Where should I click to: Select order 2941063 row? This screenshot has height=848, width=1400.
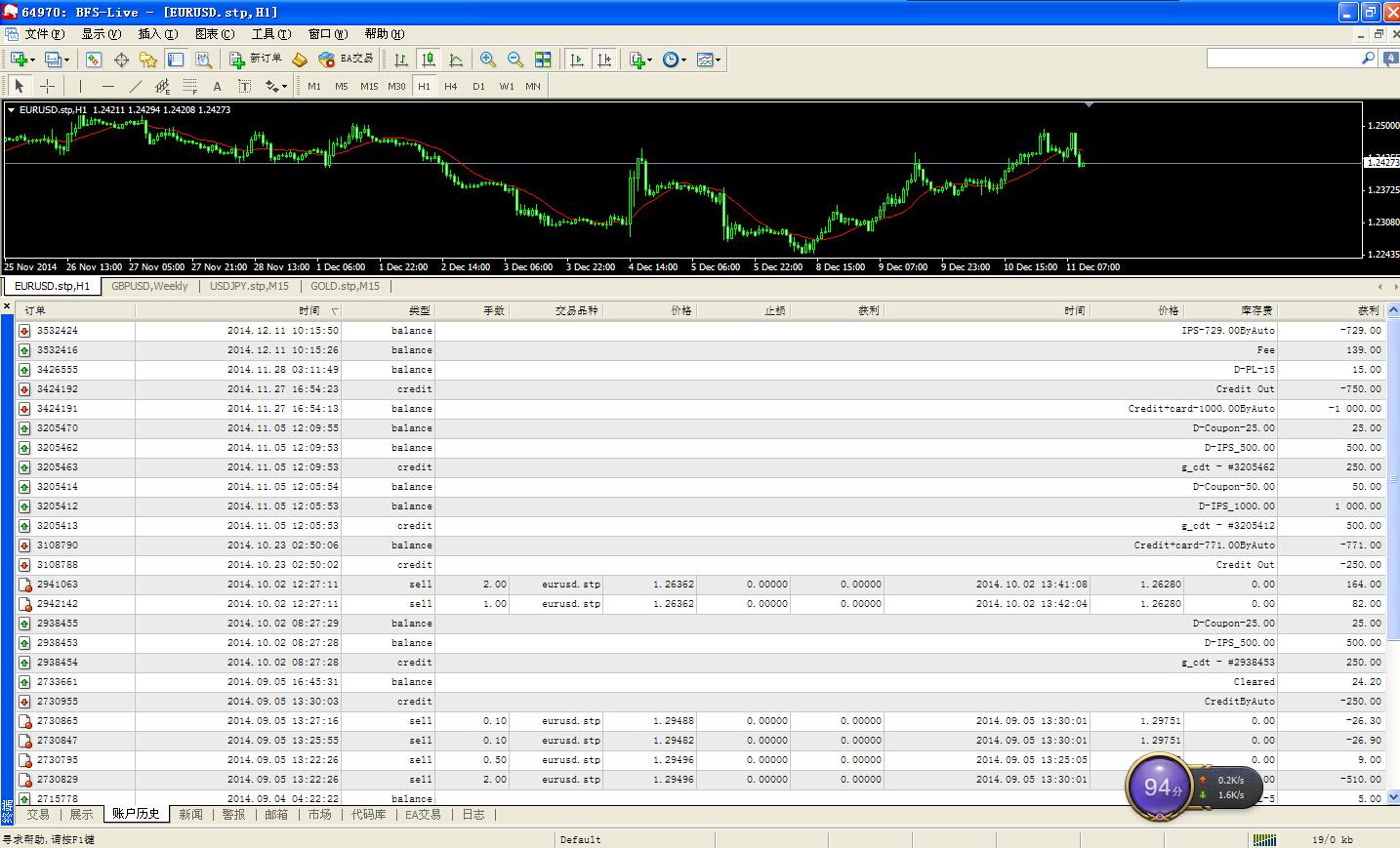[x=700, y=584]
